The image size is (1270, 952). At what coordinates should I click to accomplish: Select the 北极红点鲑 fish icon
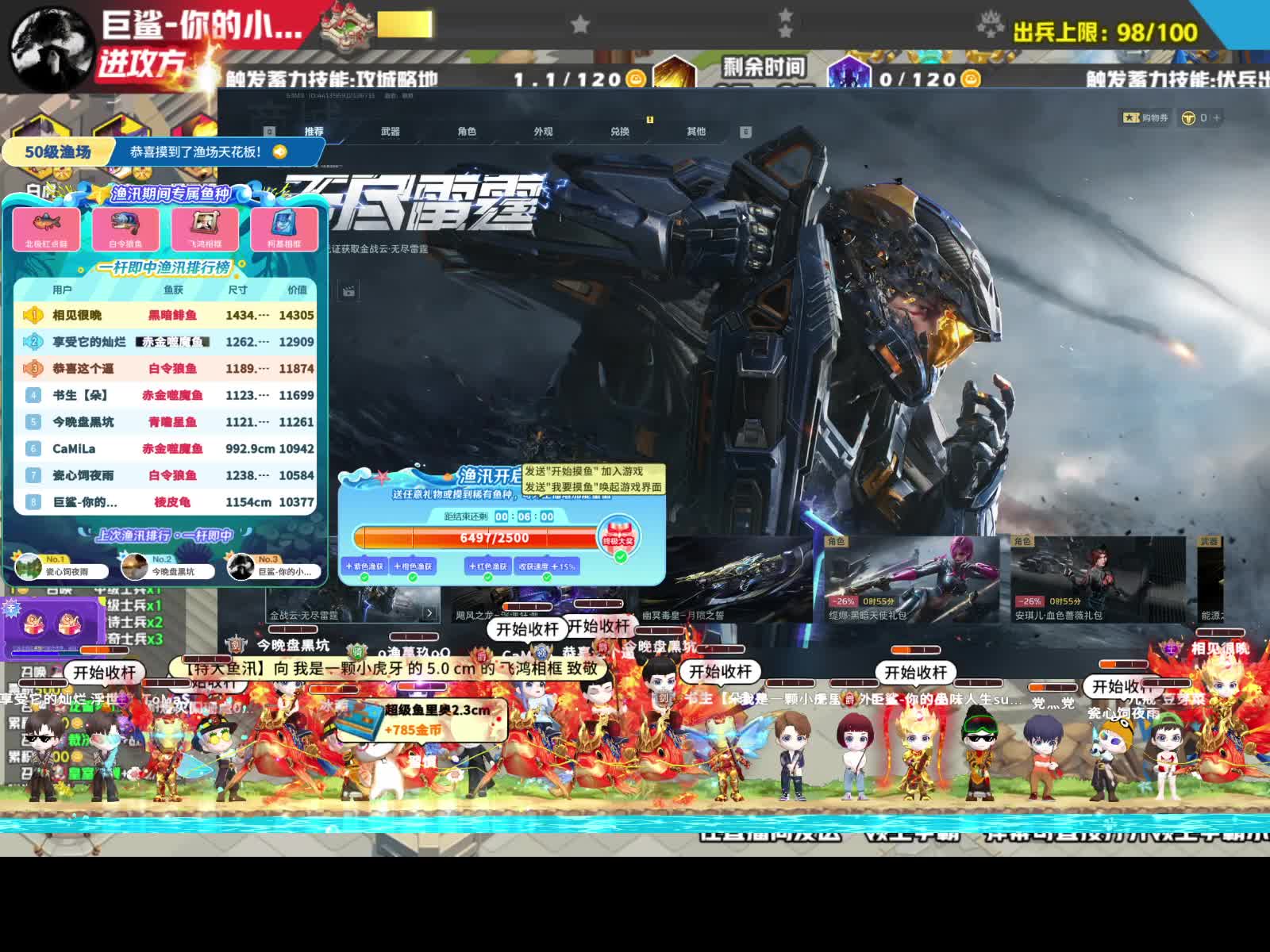46,228
